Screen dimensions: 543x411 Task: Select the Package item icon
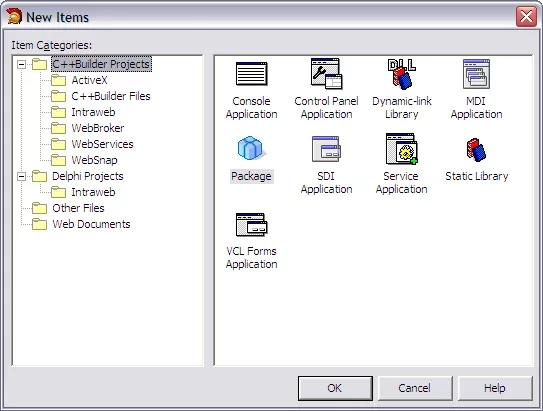251,148
